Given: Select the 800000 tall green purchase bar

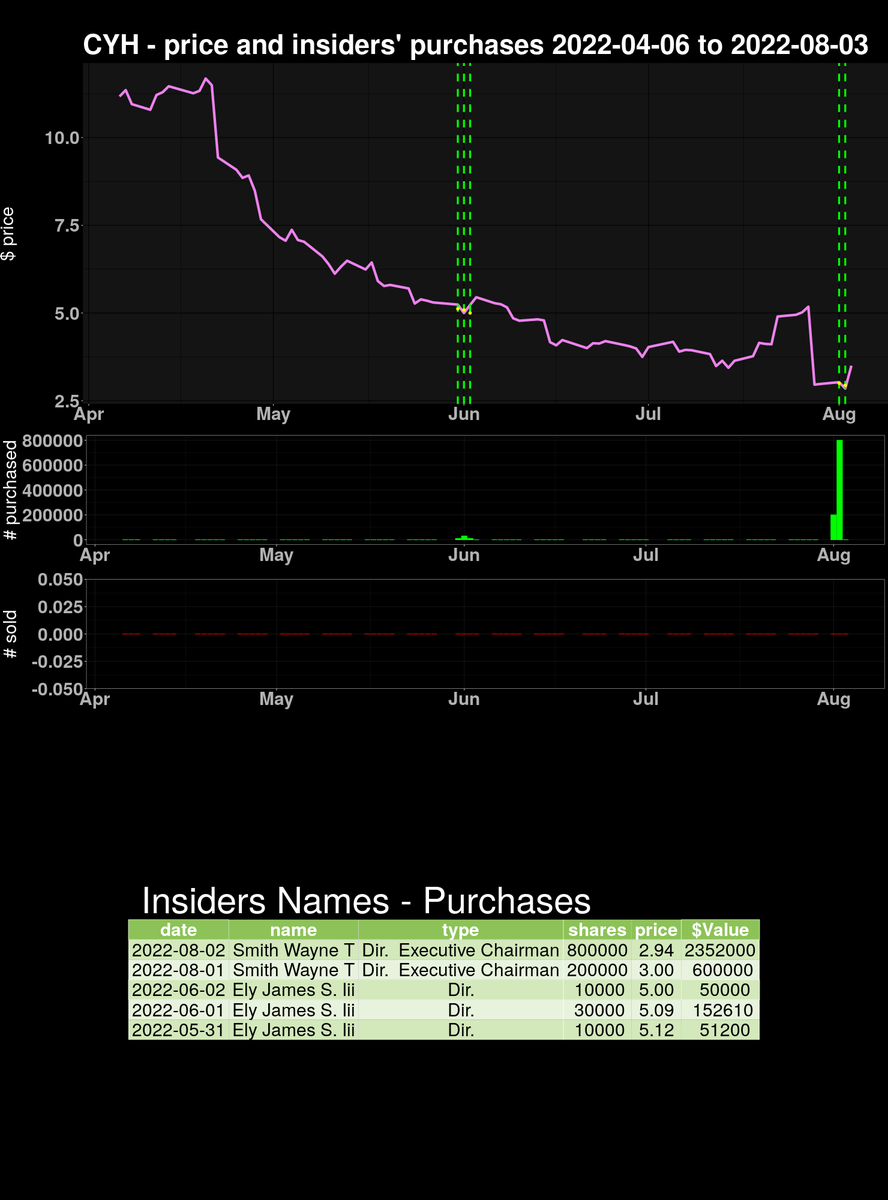Looking at the screenshot, I should point(841,490).
